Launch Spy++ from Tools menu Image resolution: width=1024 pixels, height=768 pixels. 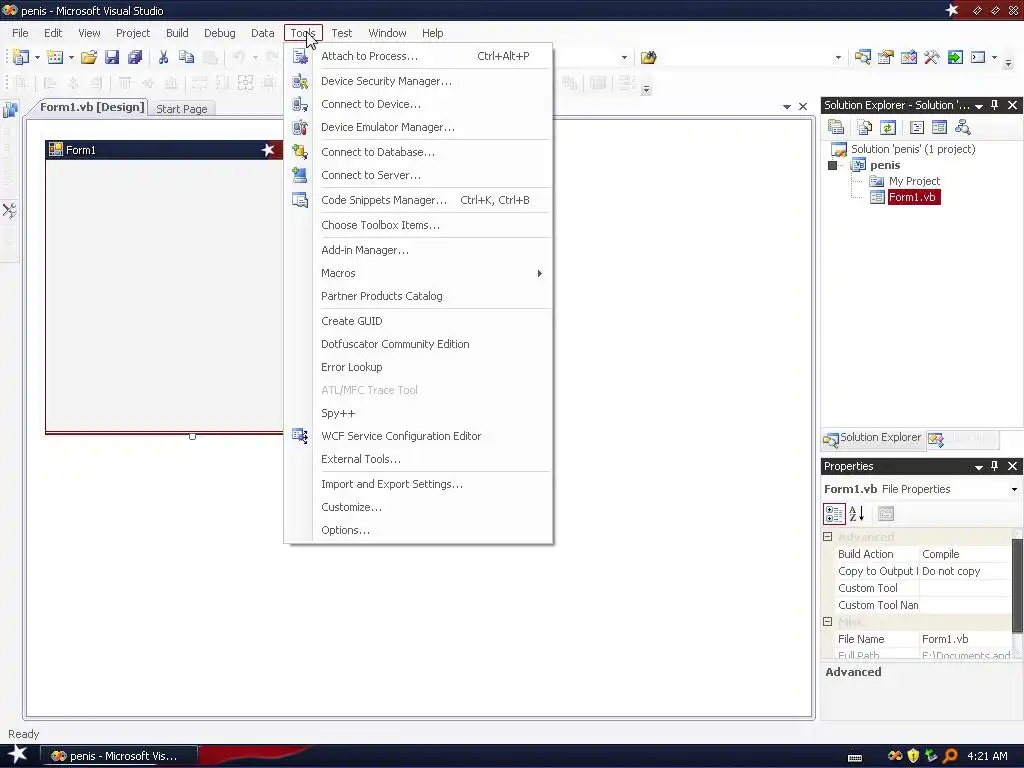pos(419,413)
